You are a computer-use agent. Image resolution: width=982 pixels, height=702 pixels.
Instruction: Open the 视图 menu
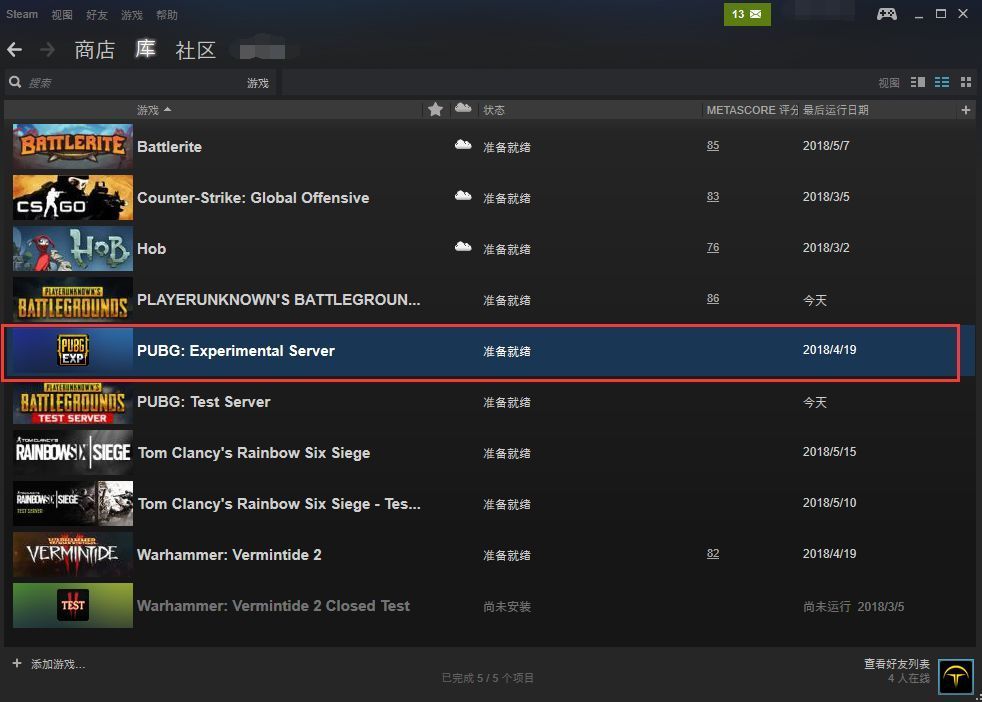click(x=61, y=15)
